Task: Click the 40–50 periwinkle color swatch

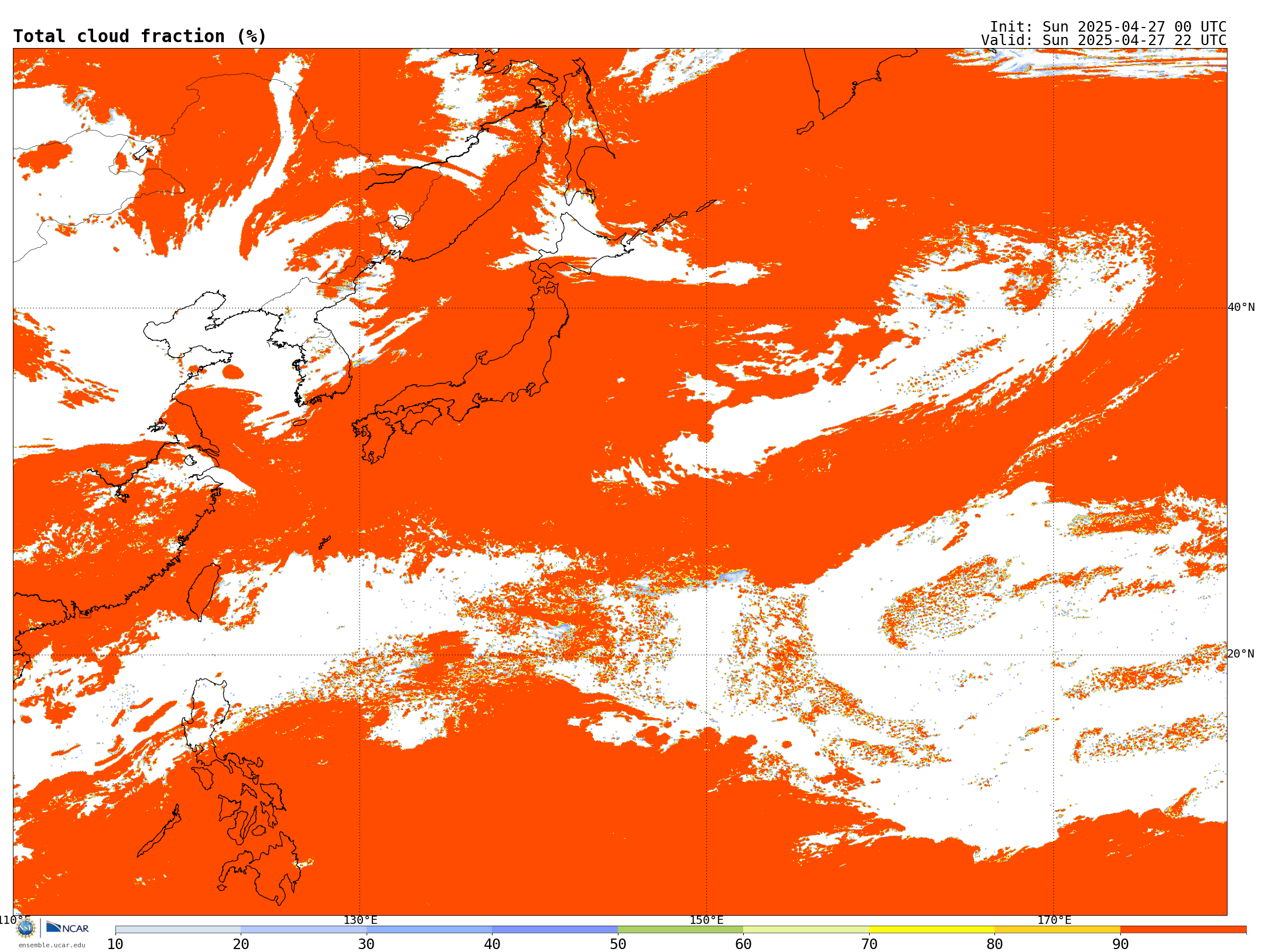Action: coord(555,930)
